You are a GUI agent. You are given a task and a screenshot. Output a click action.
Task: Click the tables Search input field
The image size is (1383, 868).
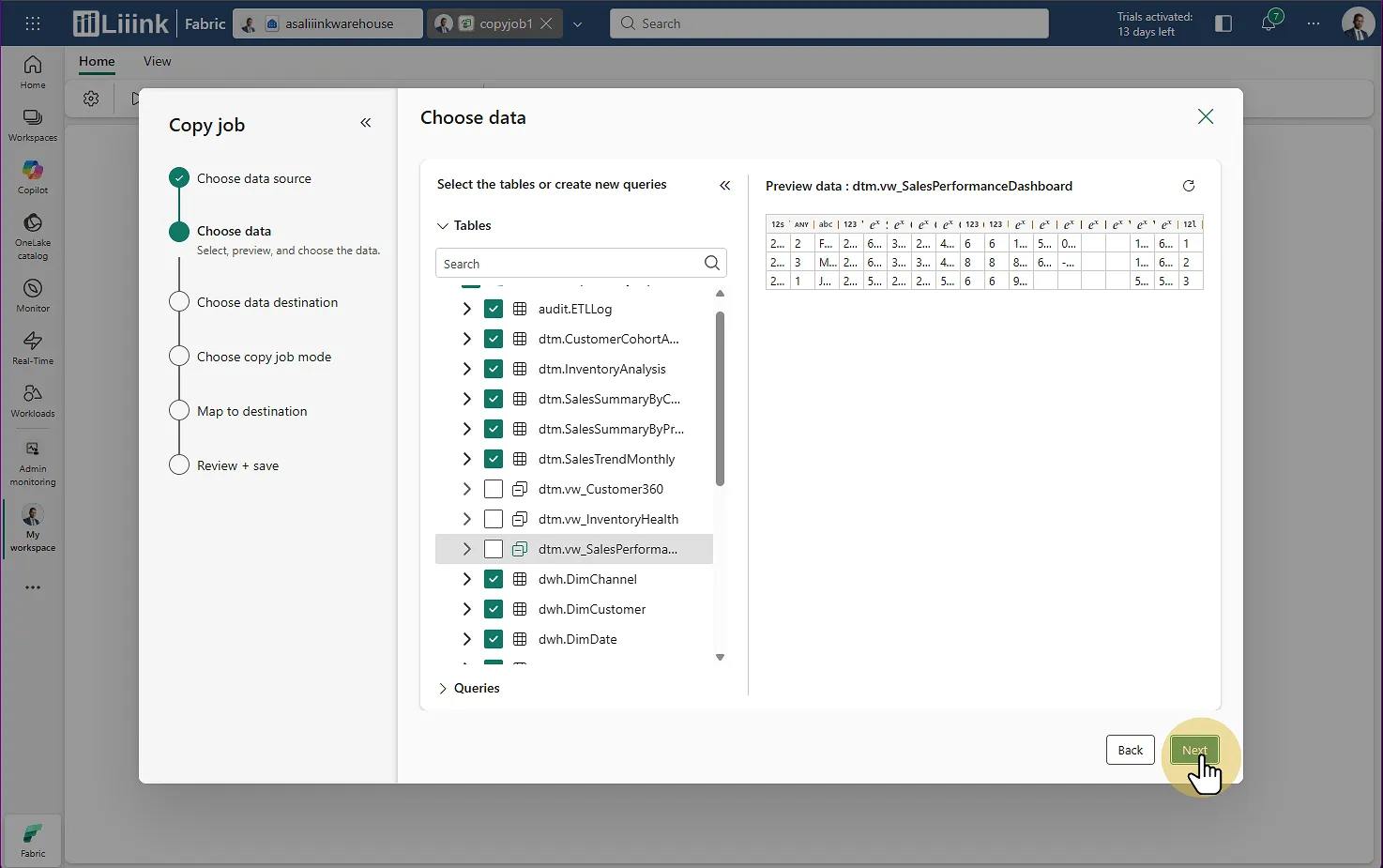[568, 264]
